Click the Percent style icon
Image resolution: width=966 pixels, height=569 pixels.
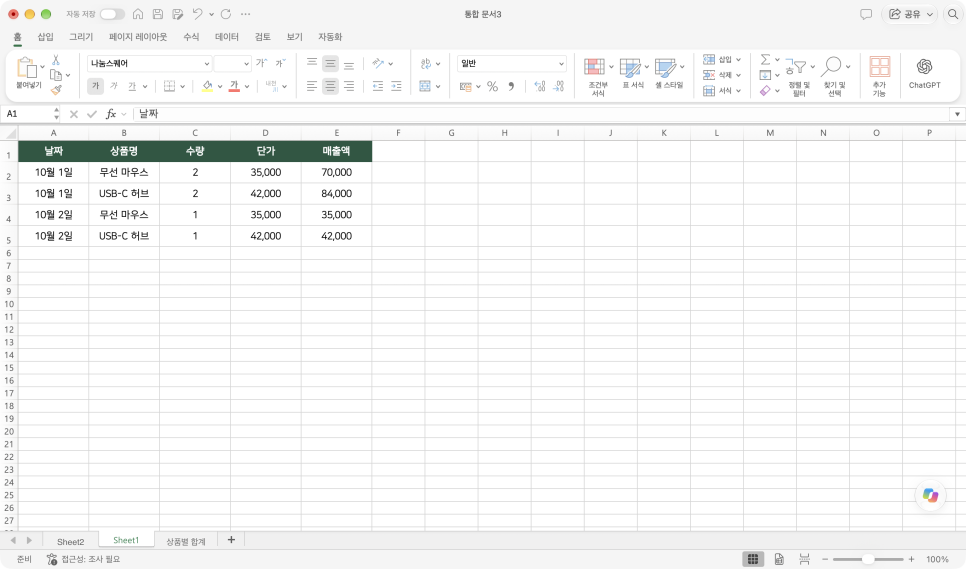(492, 86)
